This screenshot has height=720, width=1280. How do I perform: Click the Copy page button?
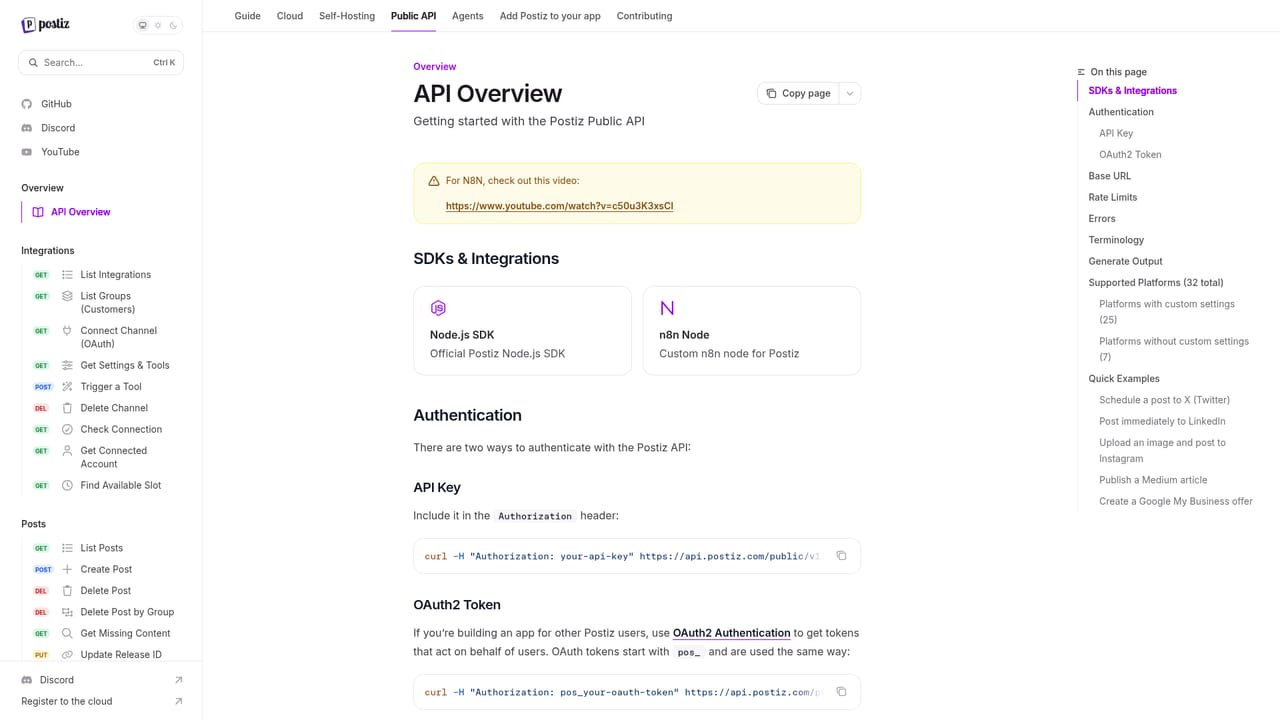pos(798,93)
